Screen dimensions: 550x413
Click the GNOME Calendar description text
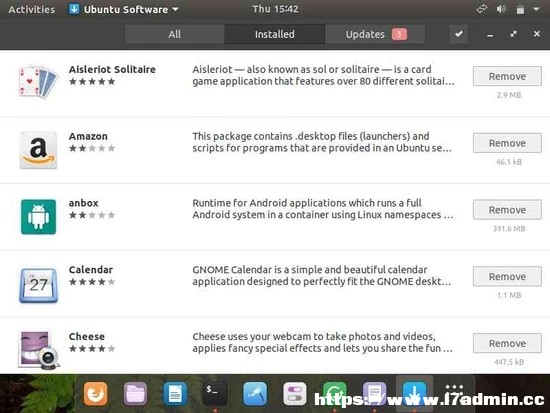click(x=322, y=275)
